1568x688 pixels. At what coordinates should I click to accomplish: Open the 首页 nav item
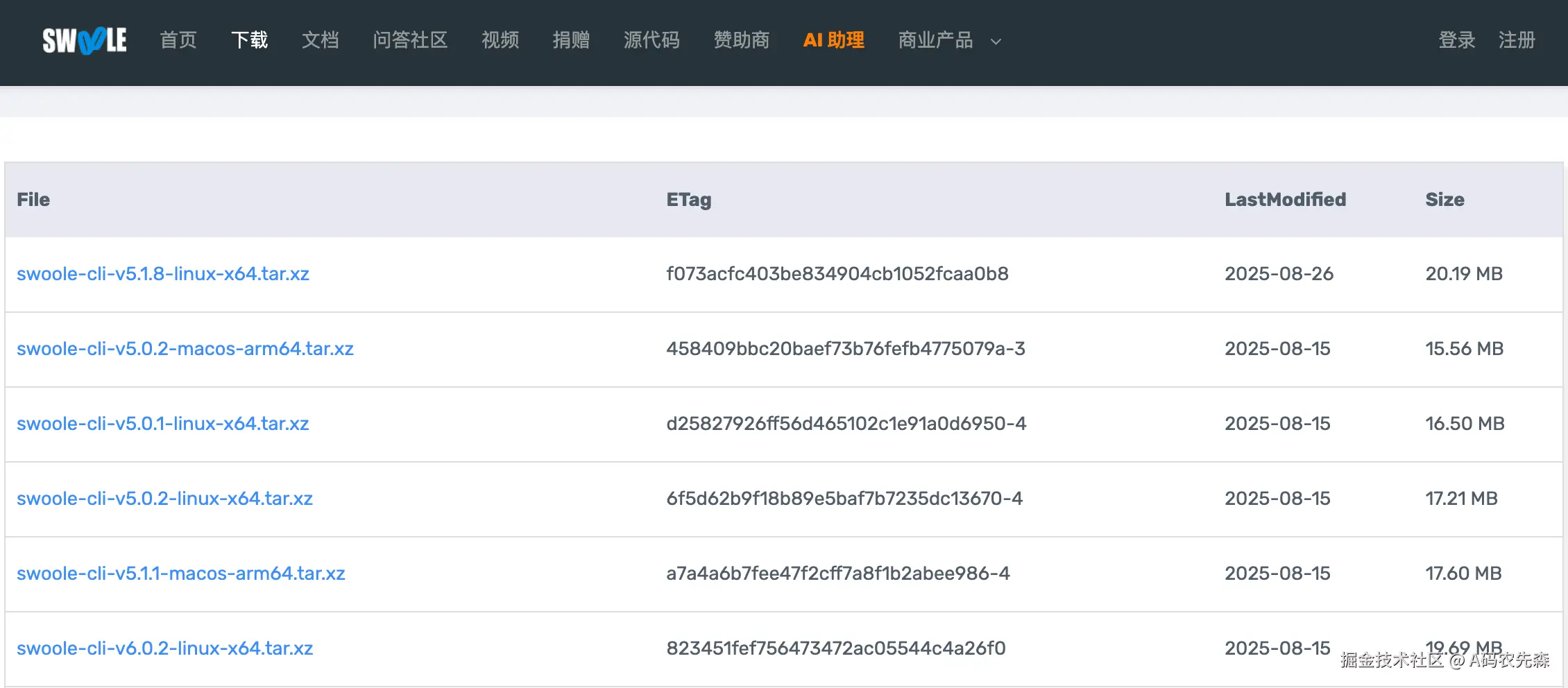point(178,40)
